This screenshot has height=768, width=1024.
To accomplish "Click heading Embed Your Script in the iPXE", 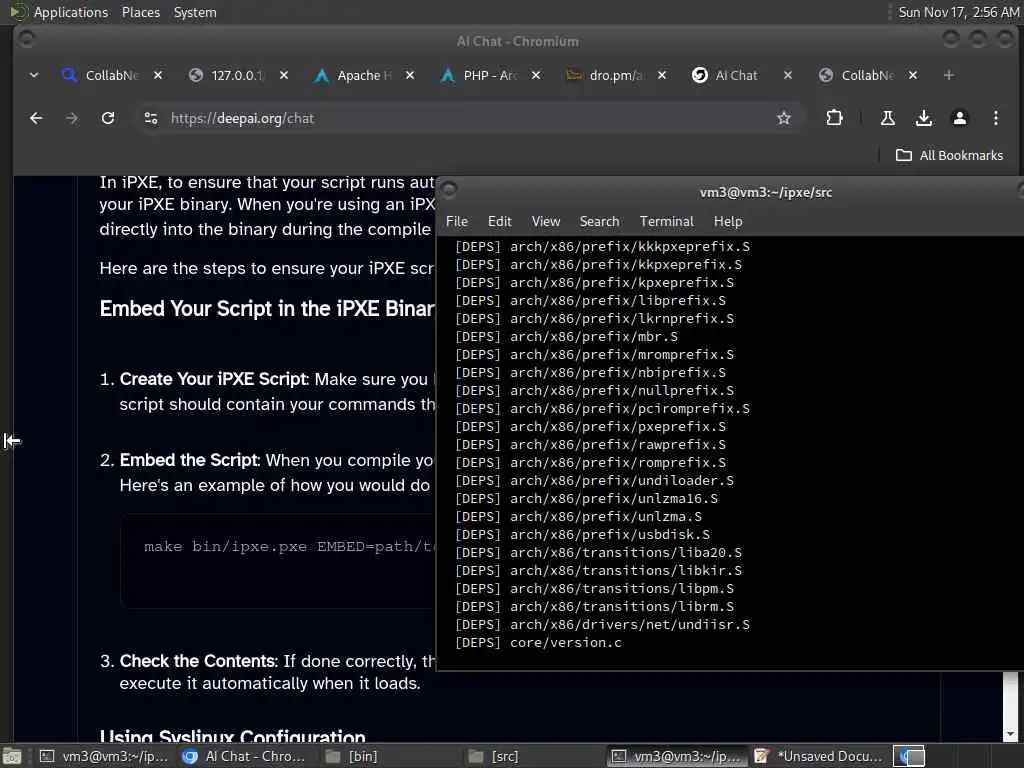I will pos(267,308).
